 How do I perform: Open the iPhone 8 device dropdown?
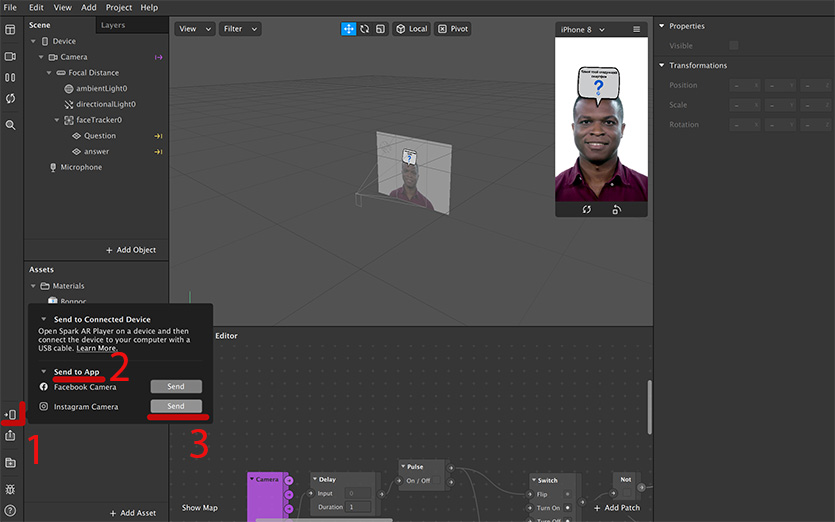582,30
